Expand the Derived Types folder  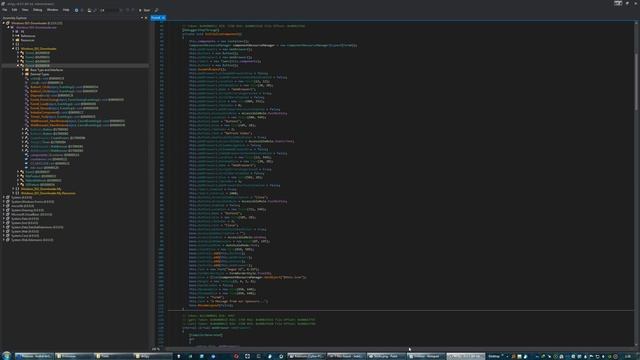click(23, 74)
